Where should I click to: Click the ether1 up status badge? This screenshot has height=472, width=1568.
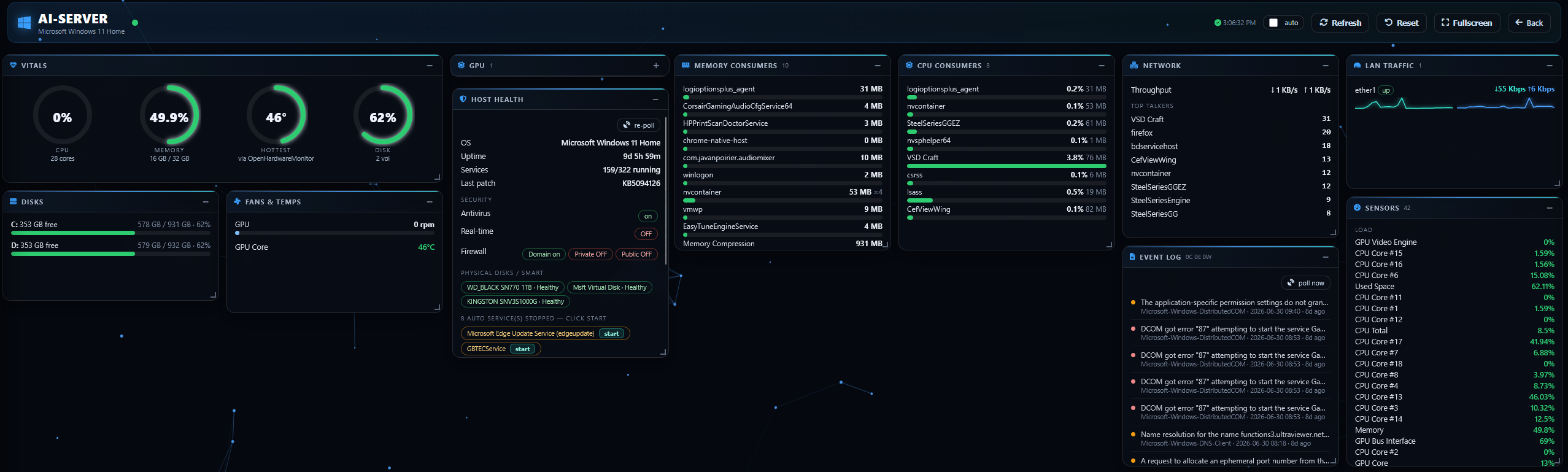[1386, 90]
